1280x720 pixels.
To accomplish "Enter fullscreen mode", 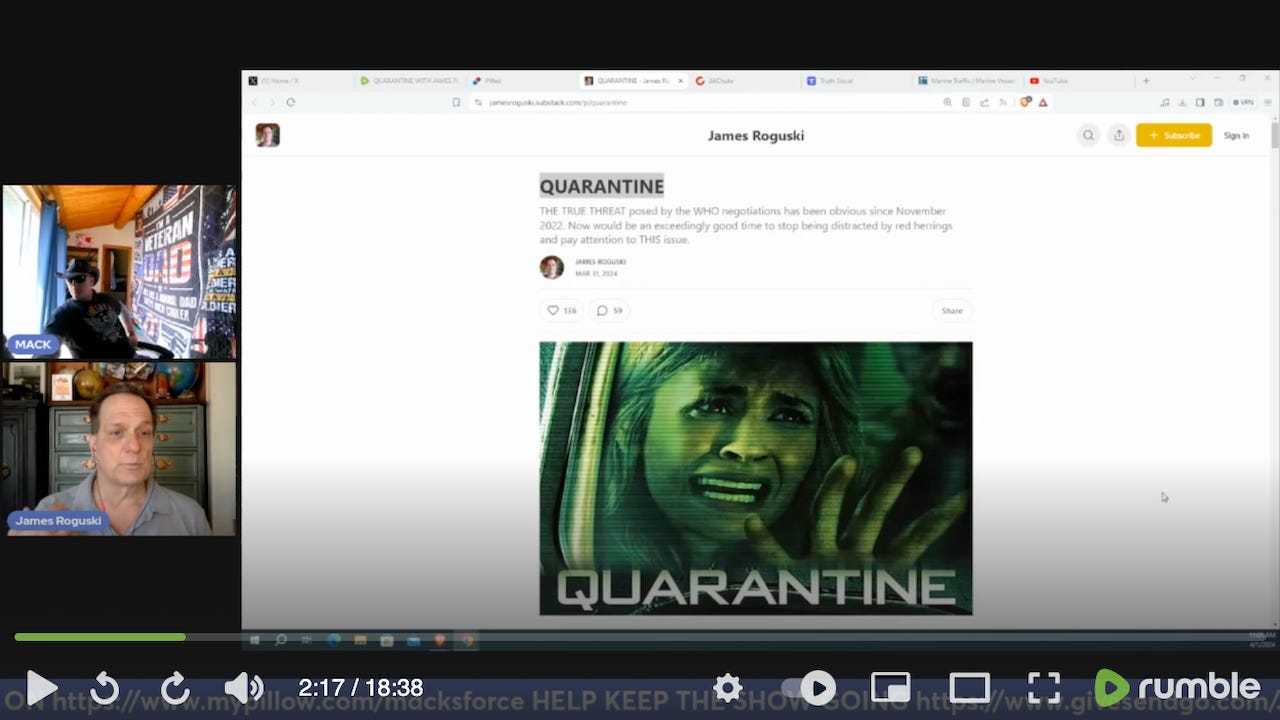I will [x=1044, y=688].
